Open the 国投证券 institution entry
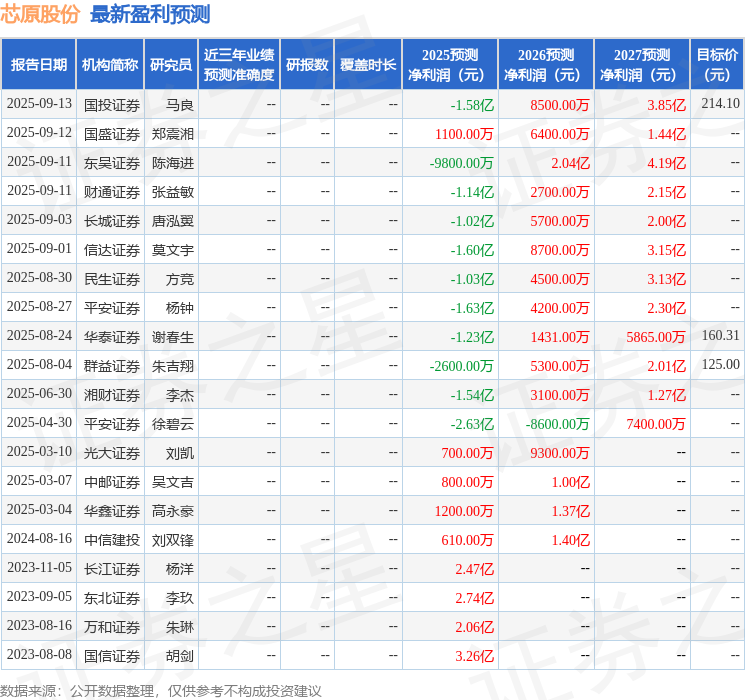Viewport: 745px width, 700px height. point(112,104)
